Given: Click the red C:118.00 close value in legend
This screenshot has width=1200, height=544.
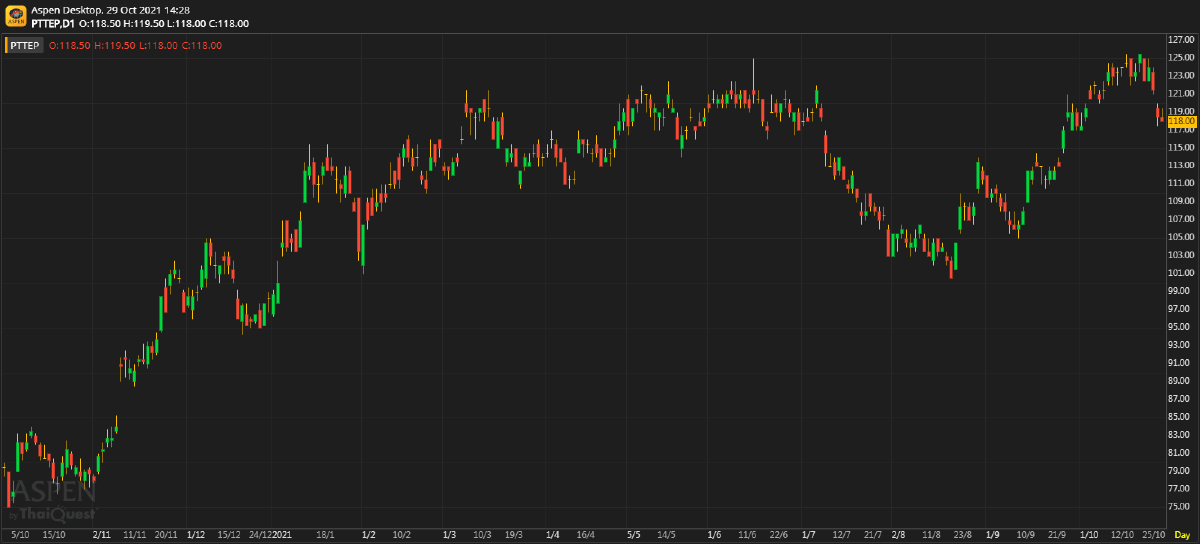Looking at the screenshot, I should point(202,46).
